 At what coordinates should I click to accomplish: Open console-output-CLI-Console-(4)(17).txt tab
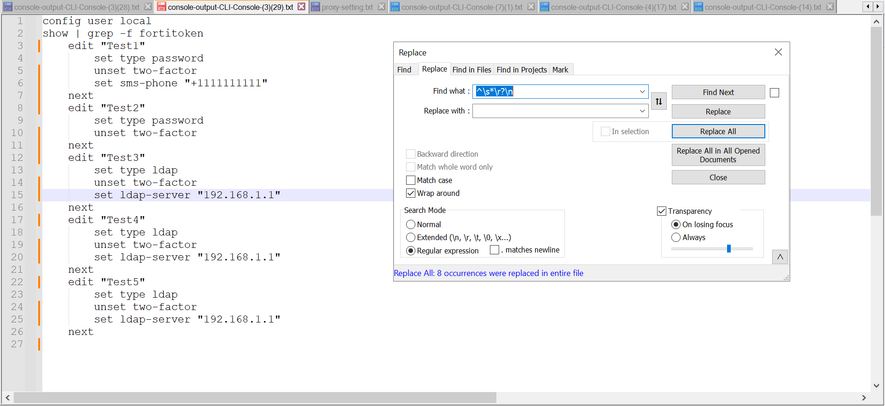[x=614, y=7]
